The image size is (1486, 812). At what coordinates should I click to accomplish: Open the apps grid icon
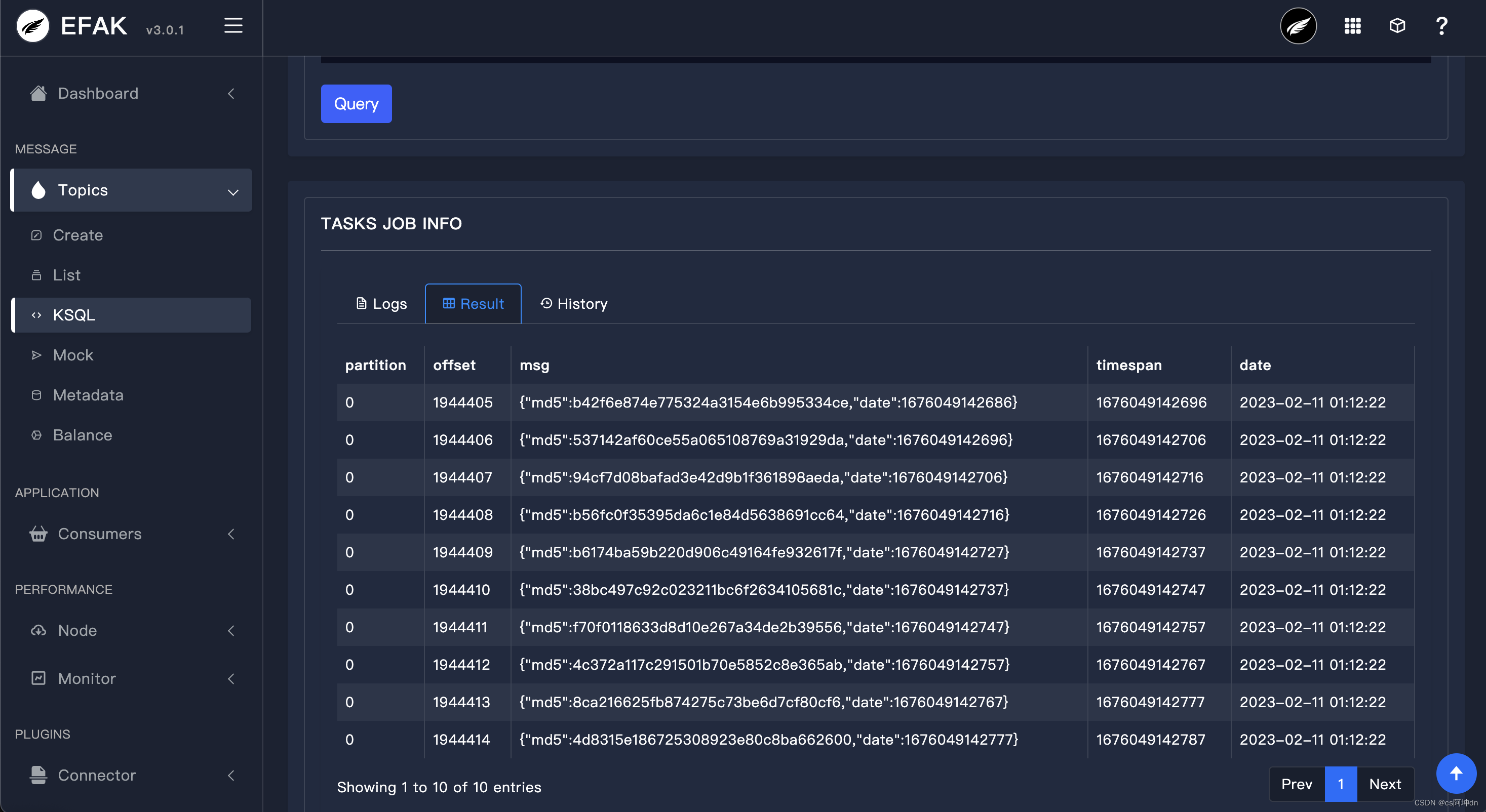coord(1352,26)
